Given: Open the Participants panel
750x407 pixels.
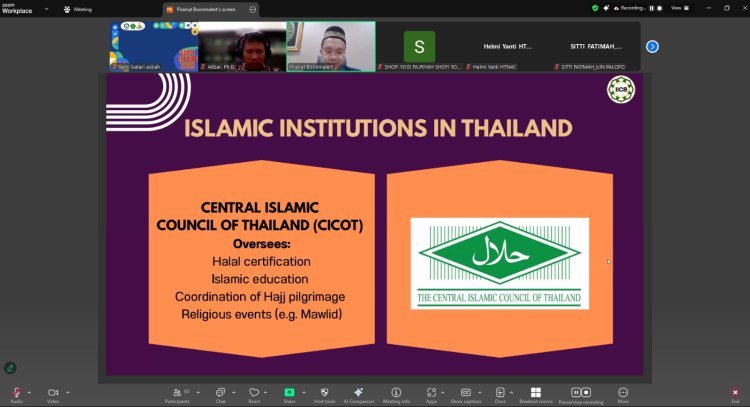Looking at the screenshot, I should coord(177,395).
